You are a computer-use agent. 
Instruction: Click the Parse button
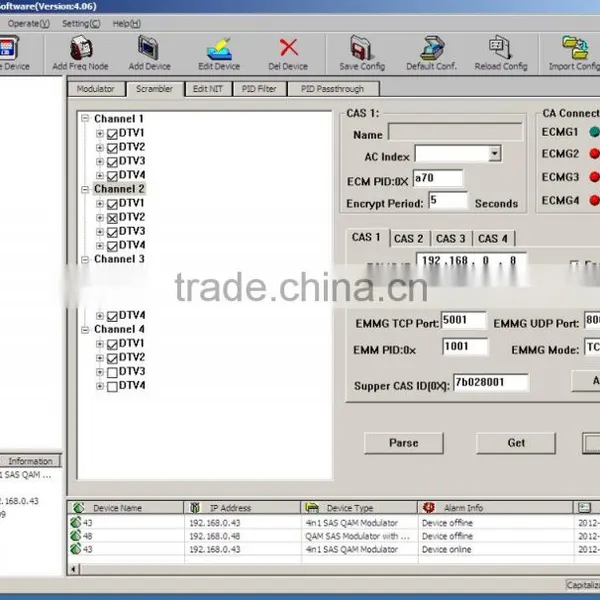[404, 443]
